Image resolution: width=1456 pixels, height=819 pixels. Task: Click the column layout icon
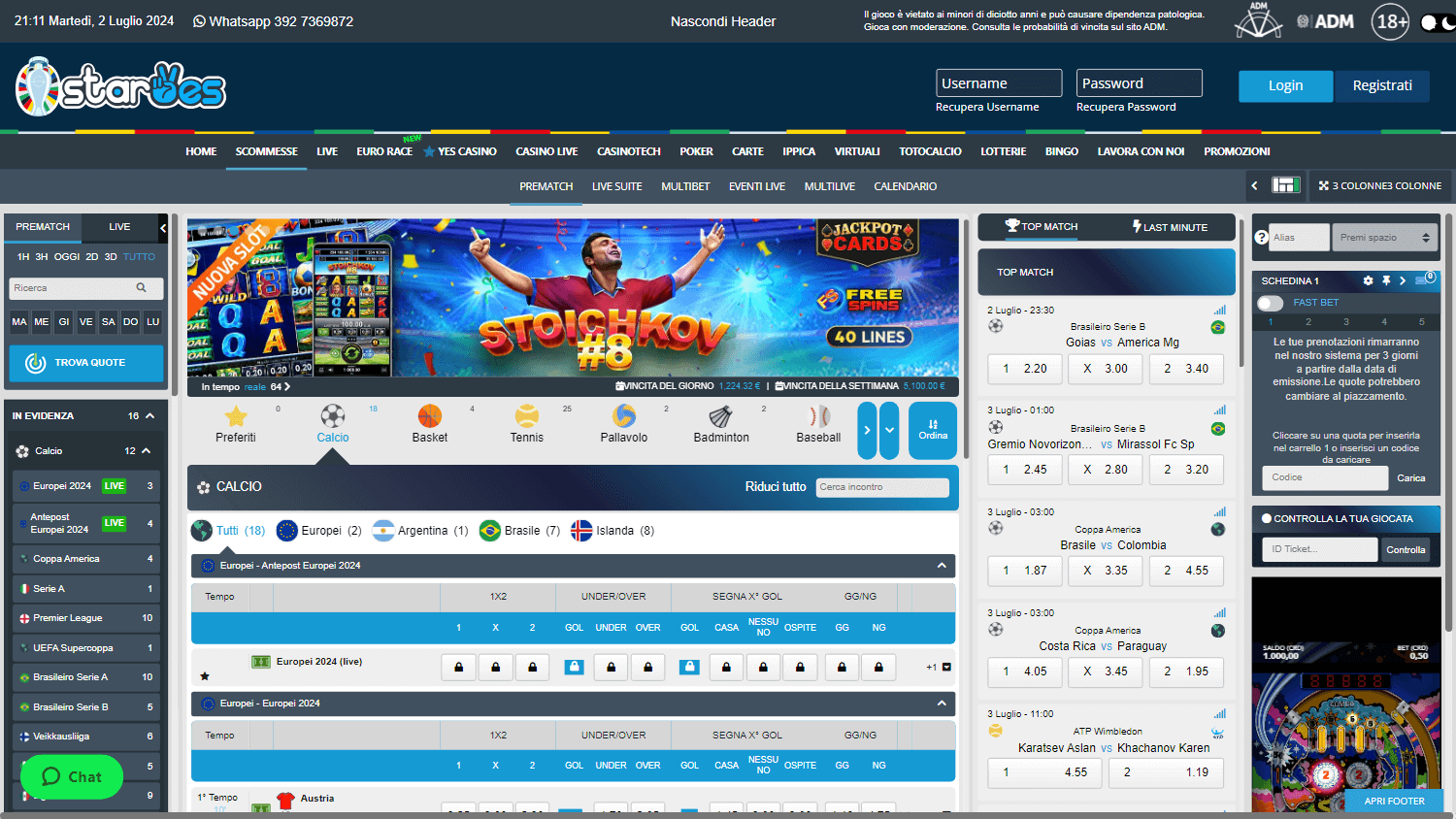(x=1286, y=185)
